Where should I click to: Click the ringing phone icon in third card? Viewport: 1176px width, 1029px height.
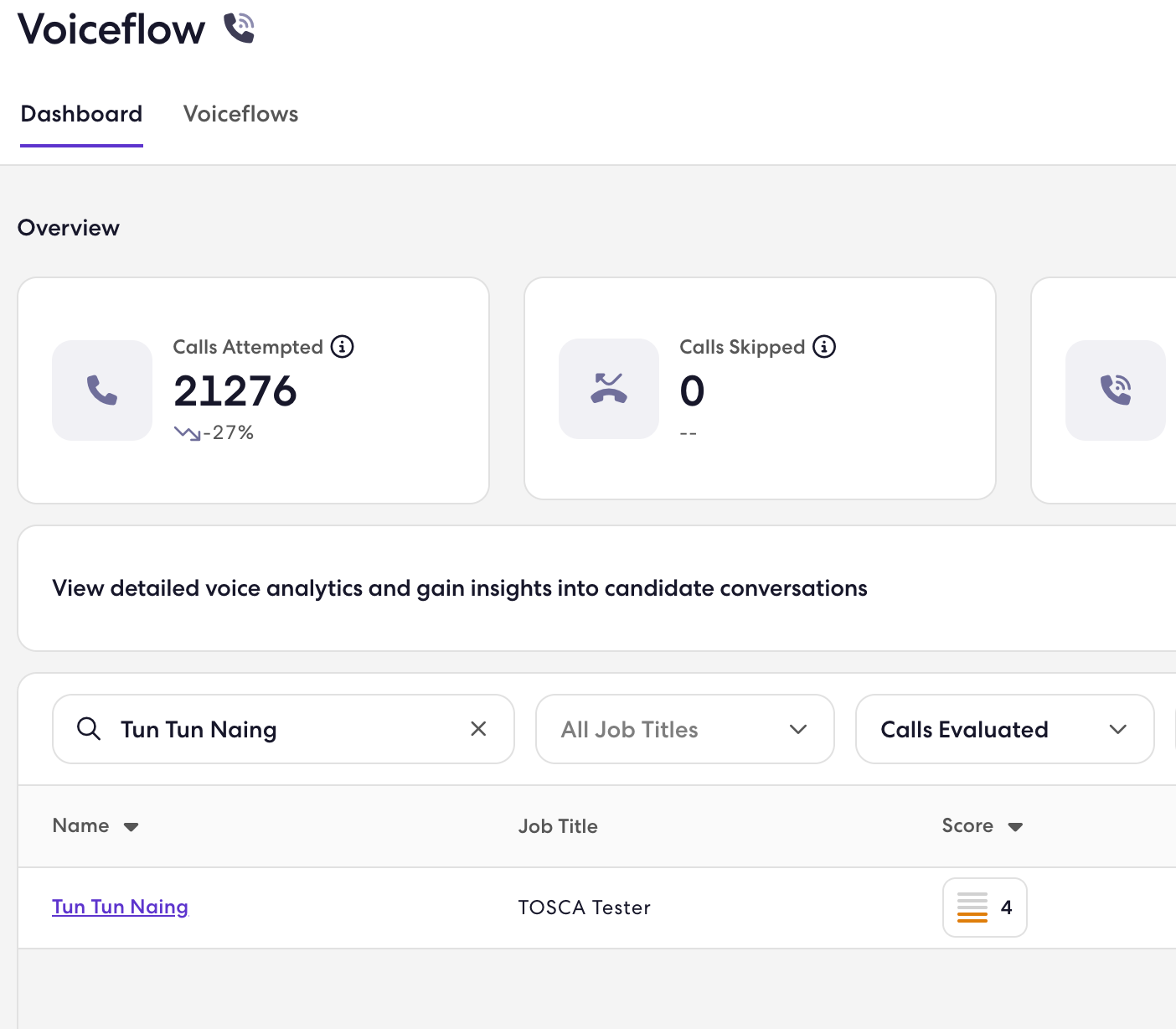1116,390
